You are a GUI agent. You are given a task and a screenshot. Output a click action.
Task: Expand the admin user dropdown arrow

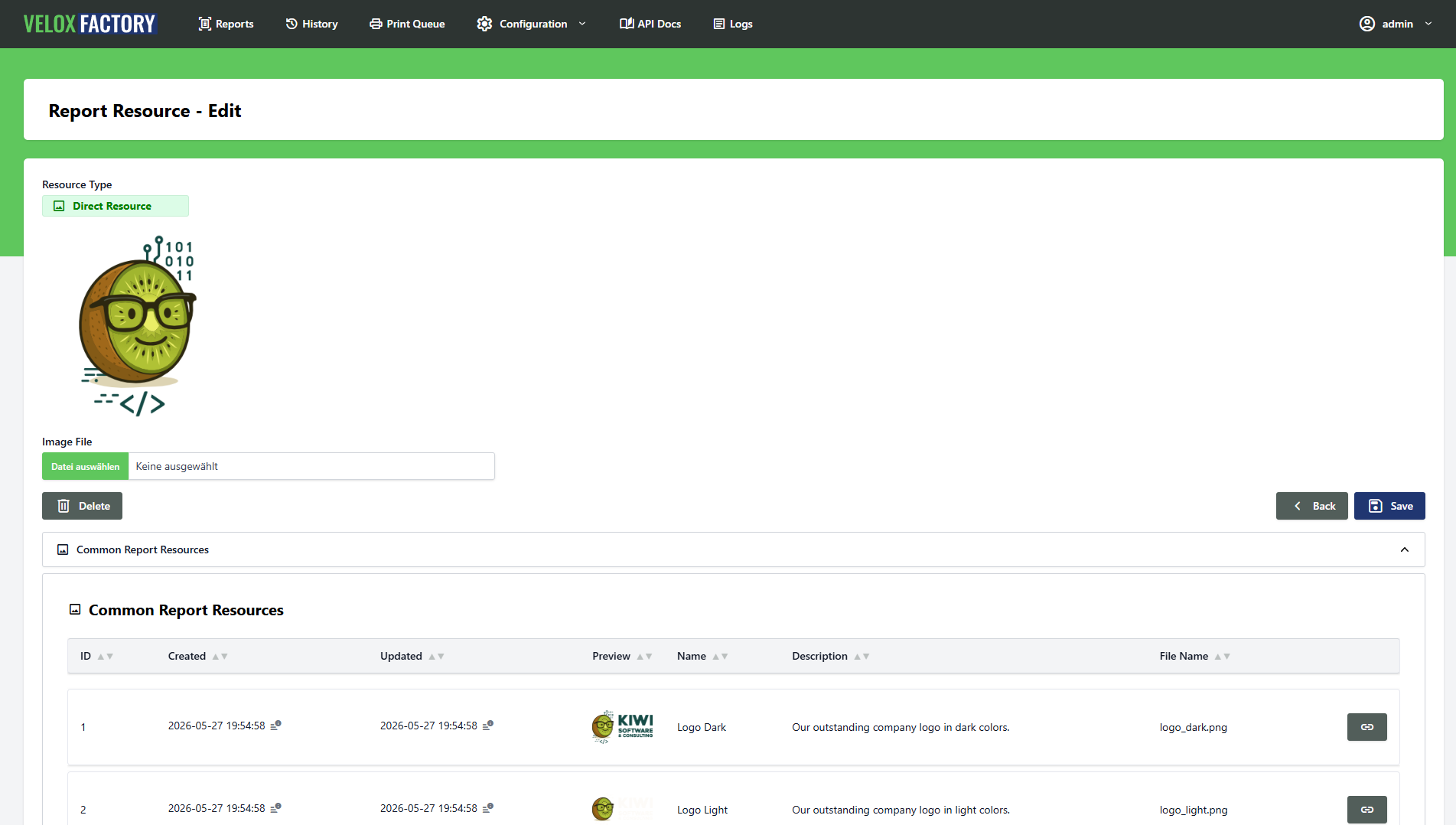pyautogui.click(x=1428, y=24)
